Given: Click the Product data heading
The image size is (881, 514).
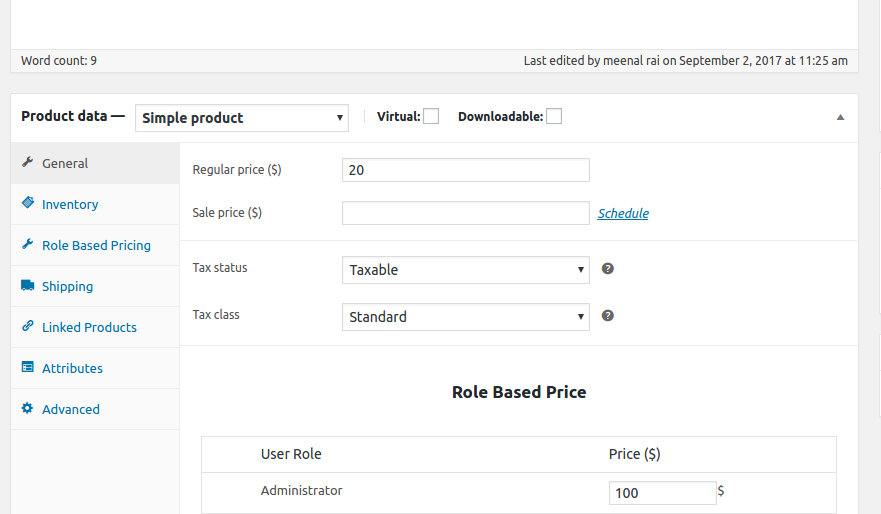Looking at the screenshot, I should (72, 116).
